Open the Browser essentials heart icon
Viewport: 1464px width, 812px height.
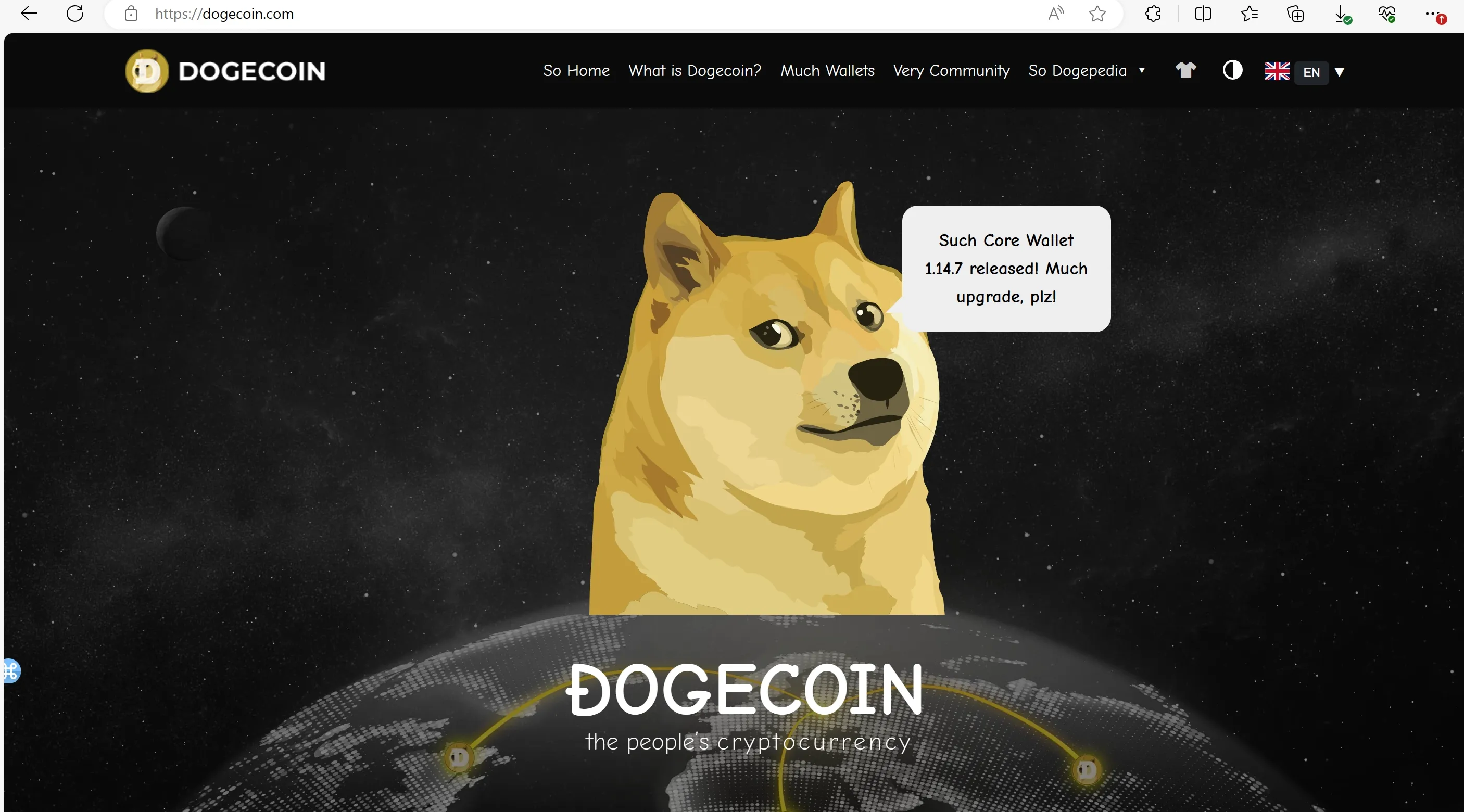coord(1387,14)
